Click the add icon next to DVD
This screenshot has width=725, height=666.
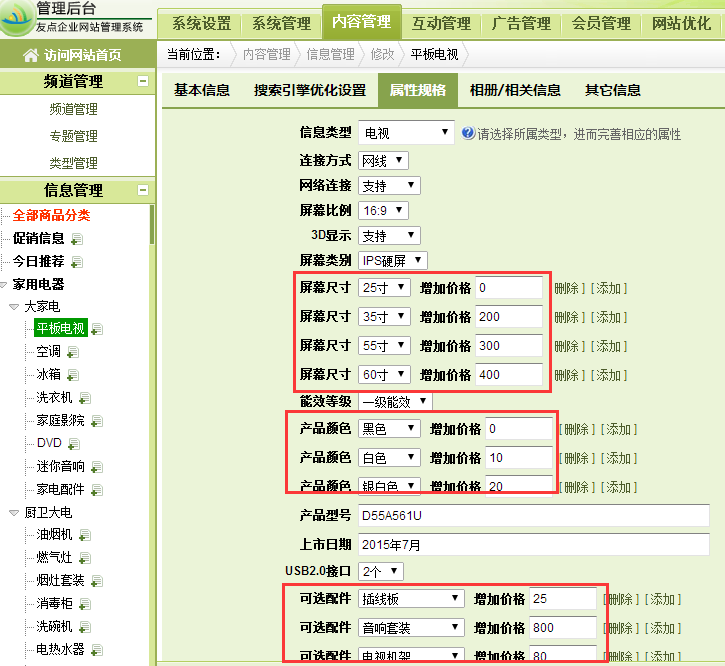point(73,444)
